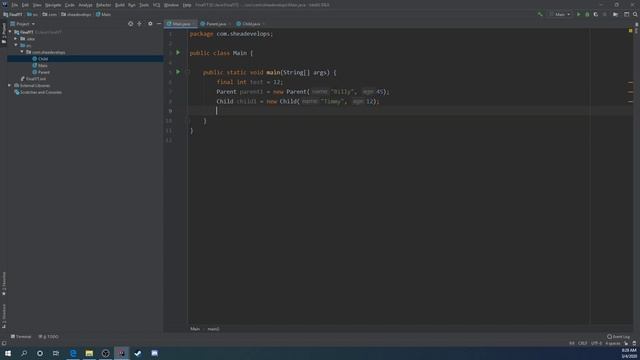Open the Navigate menu
Viewport: 640px width, 360px height.
point(53,5)
